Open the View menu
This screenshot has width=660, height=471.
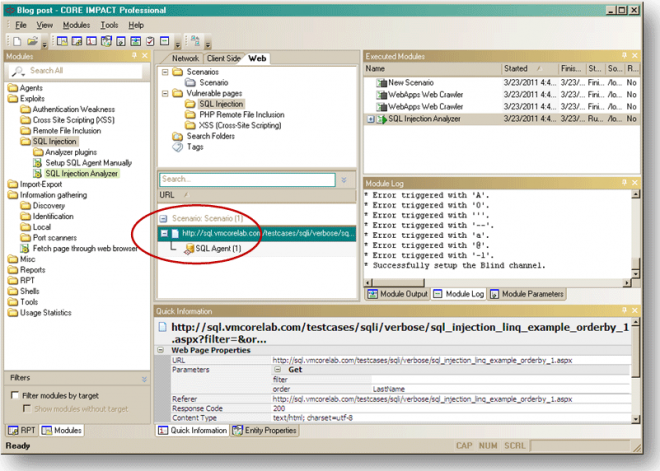click(x=44, y=25)
